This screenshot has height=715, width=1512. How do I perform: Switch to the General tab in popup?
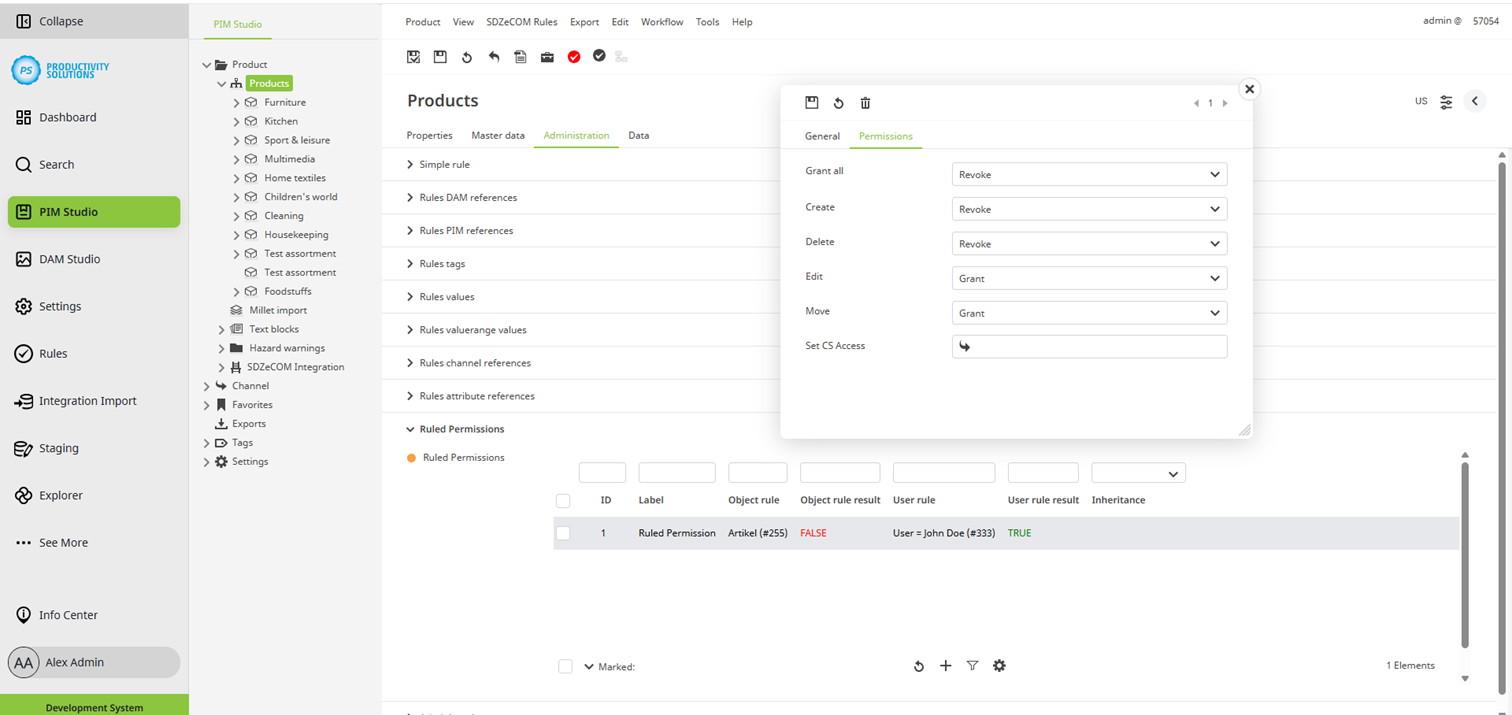coord(822,136)
